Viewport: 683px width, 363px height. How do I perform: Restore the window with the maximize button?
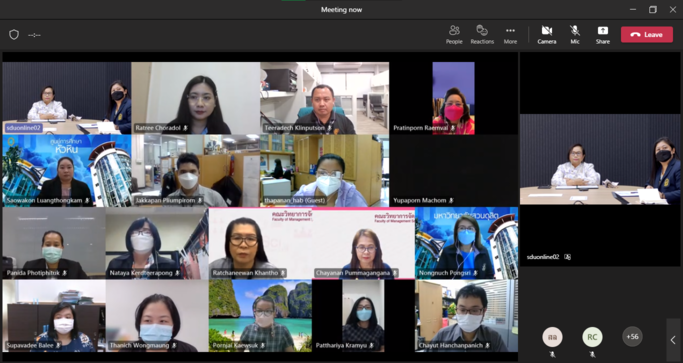(653, 10)
